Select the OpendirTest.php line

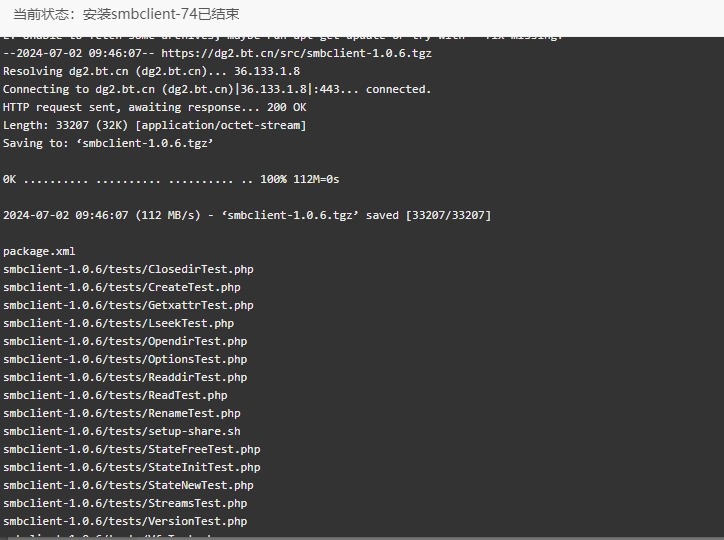tap(125, 342)
